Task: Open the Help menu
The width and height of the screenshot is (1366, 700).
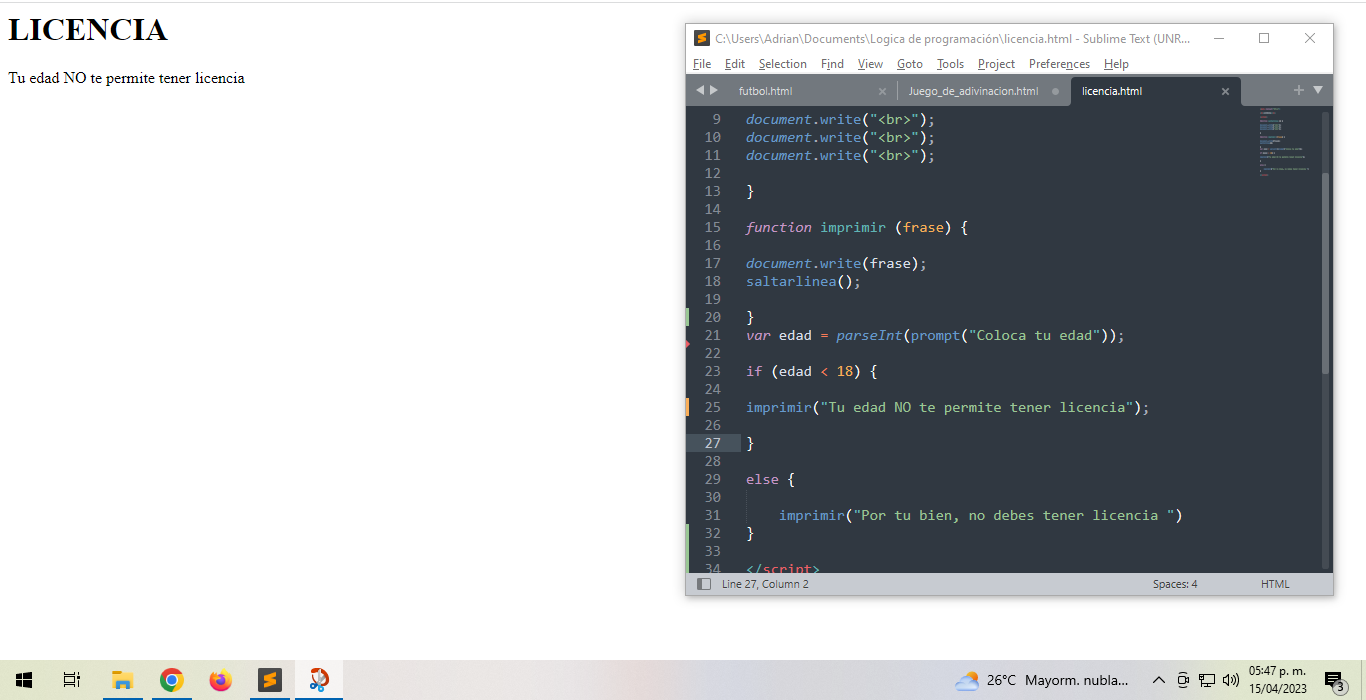Action: click(x=1116, y=64)
